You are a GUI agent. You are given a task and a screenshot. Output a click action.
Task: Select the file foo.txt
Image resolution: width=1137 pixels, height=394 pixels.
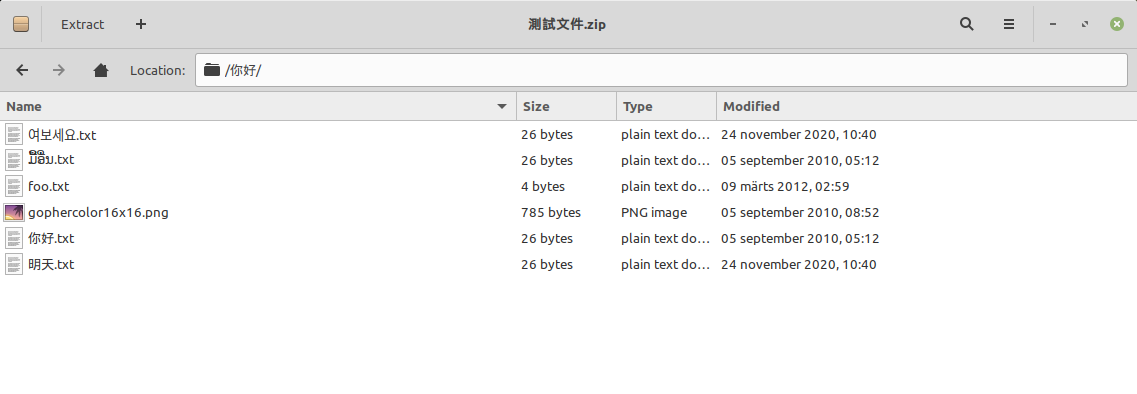coord(49,186)
